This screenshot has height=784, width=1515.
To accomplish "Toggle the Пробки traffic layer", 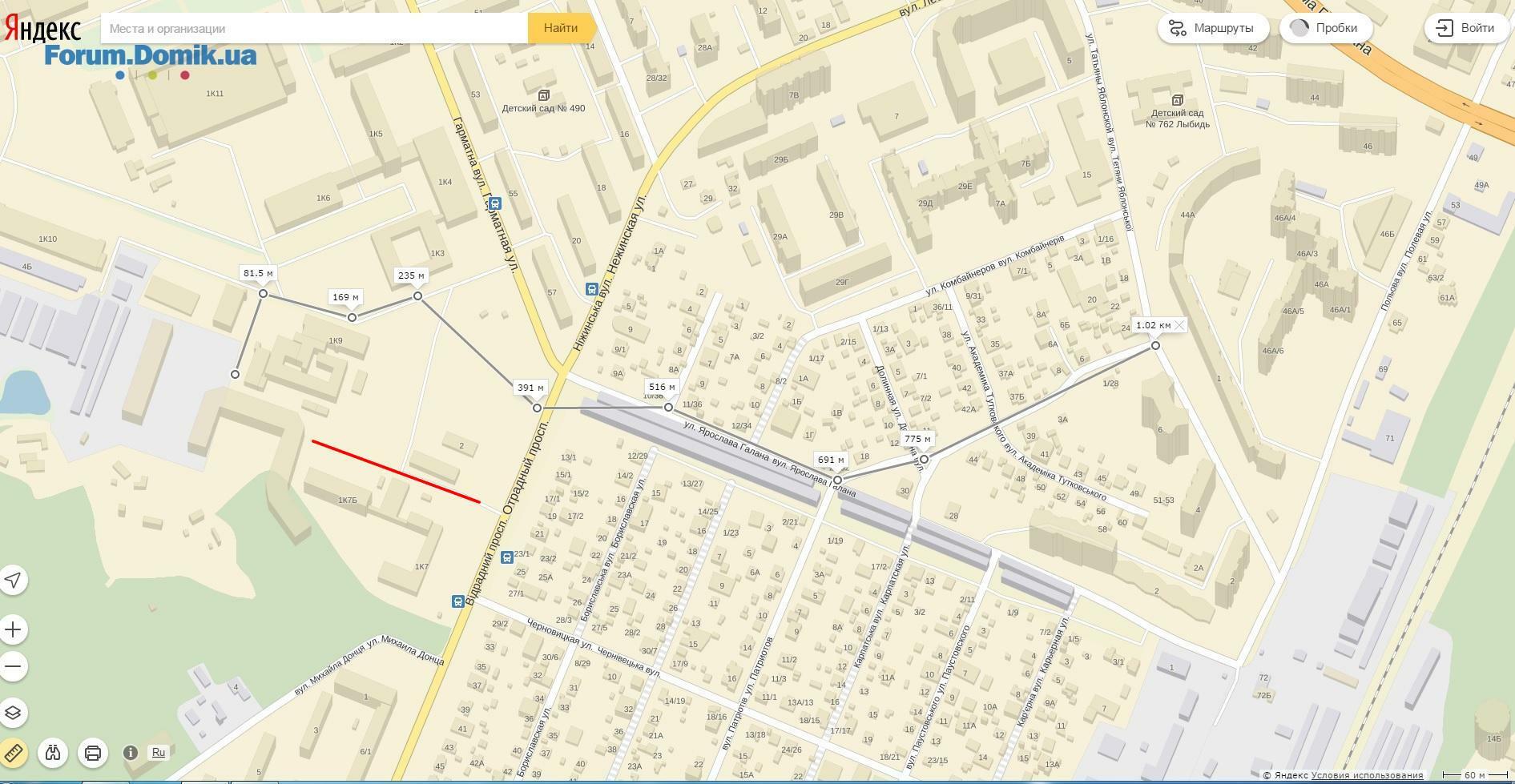I will click(x=1325, y=28).
